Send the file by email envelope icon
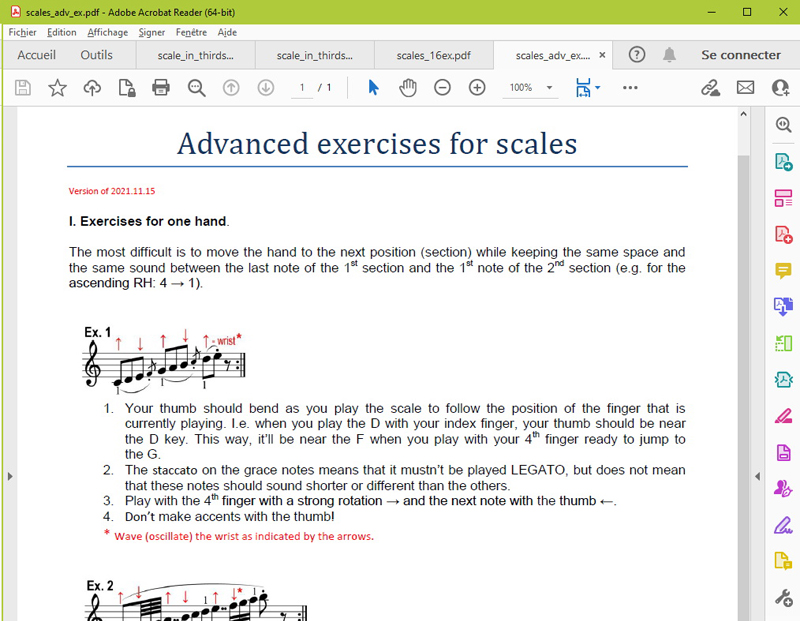 [745, 88]
